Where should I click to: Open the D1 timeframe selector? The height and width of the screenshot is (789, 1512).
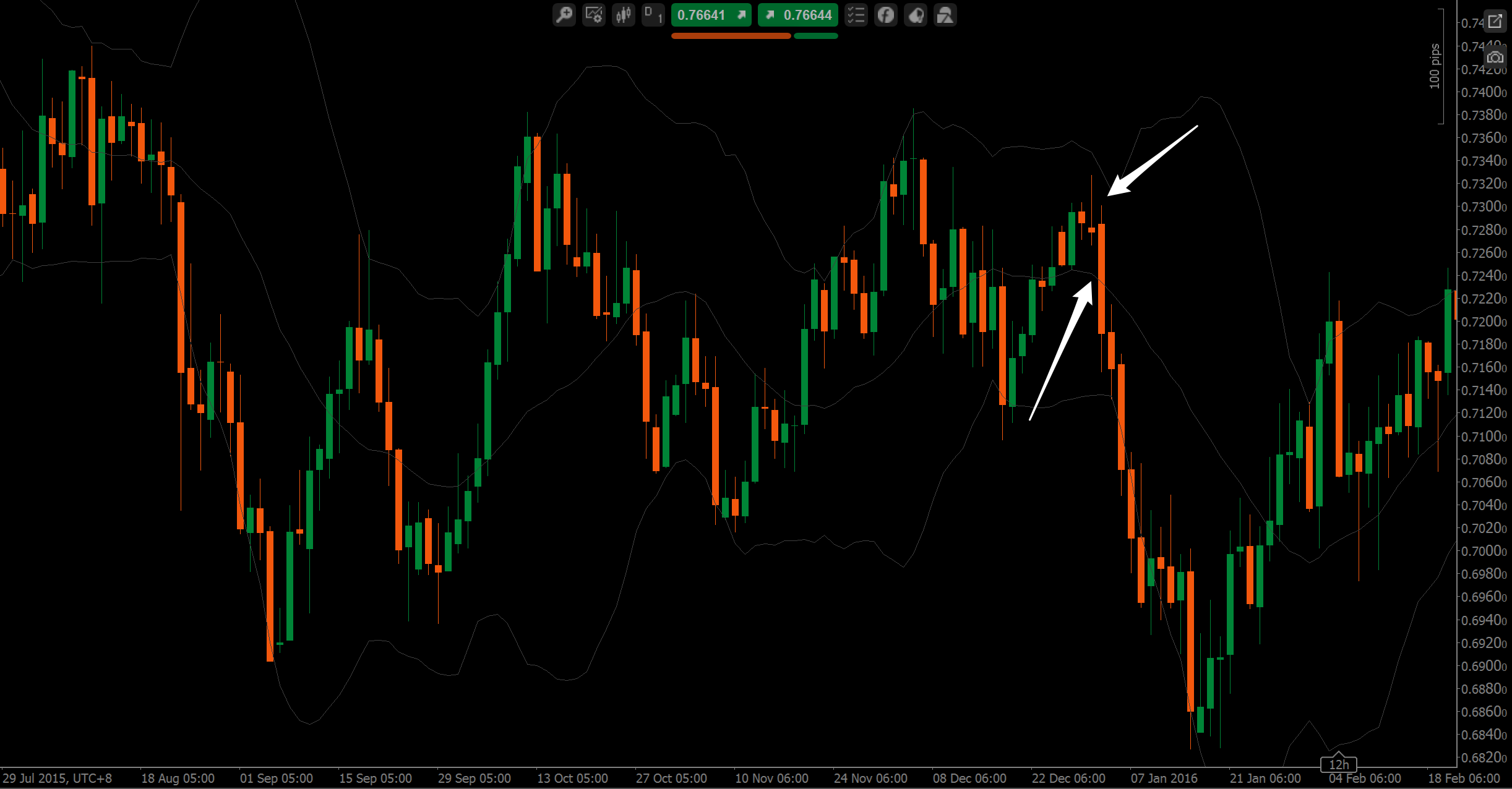point(653,15)
